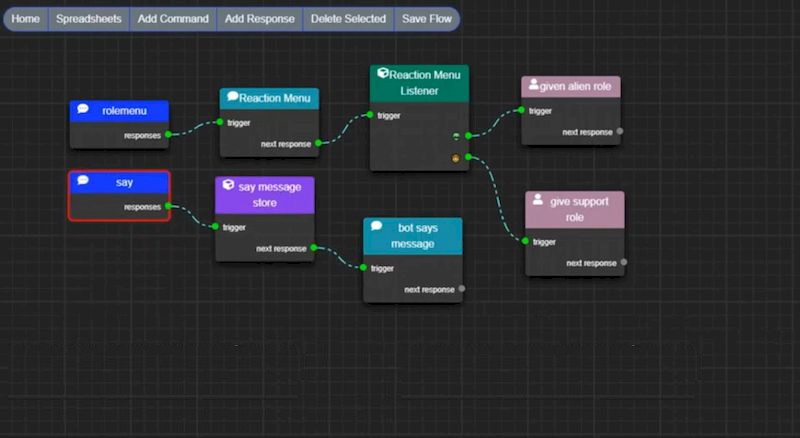Choose Add Command in the toolbar
800x438 pixels.
173,19
